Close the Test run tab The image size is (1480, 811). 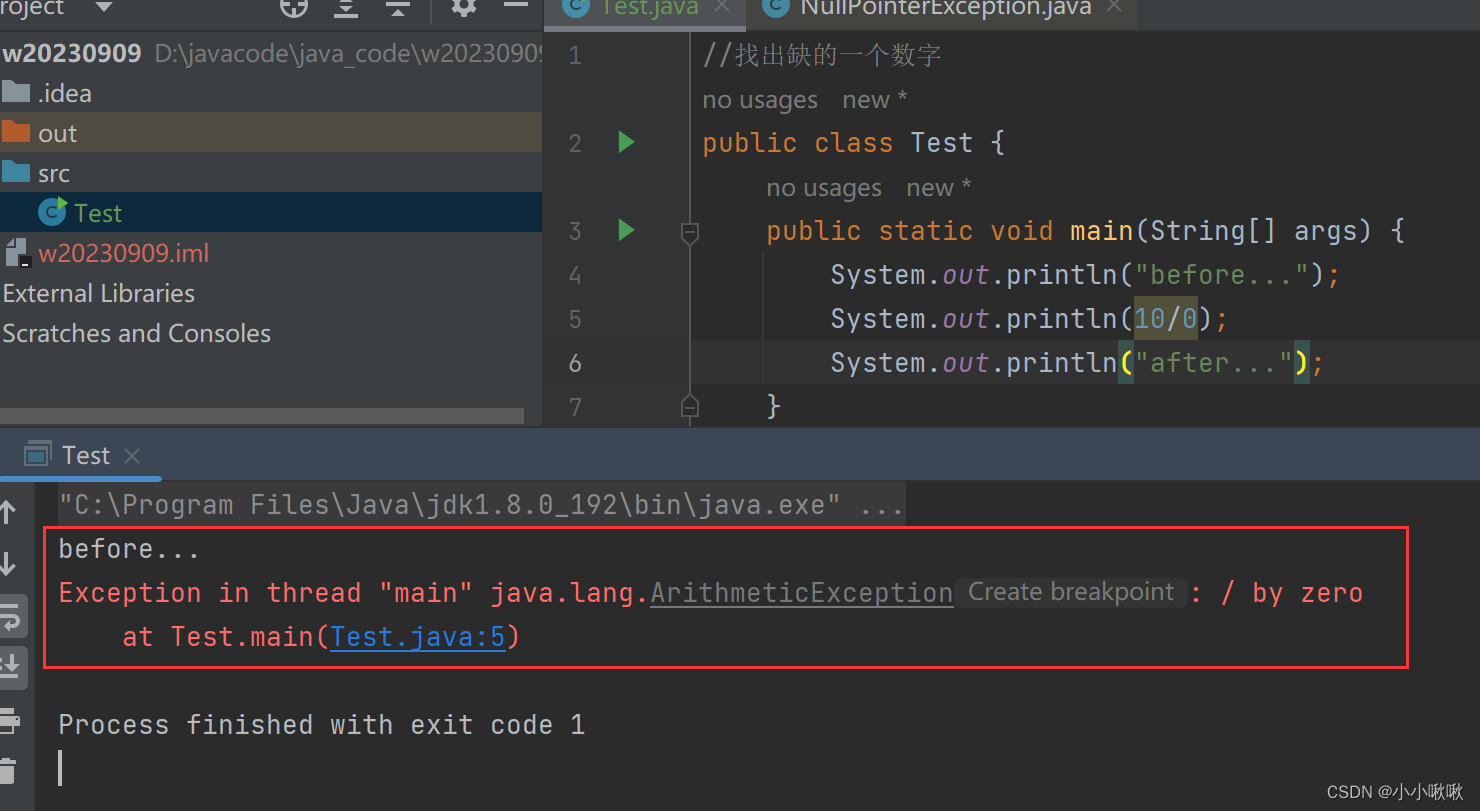tap(131, 456)
